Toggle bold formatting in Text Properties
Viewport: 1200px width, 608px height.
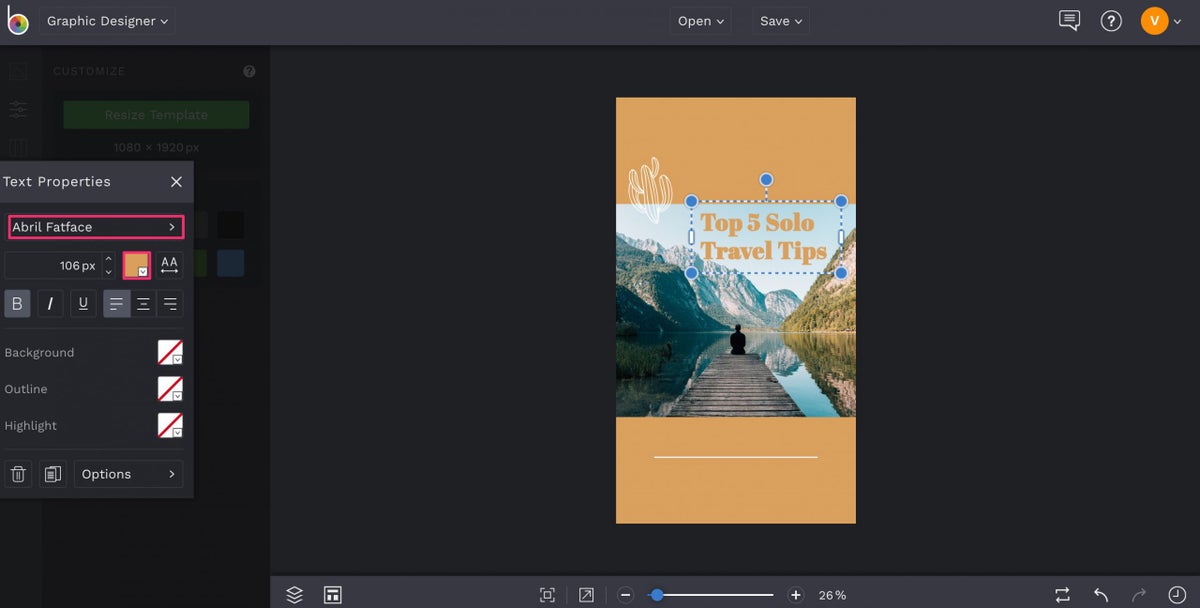17,303
